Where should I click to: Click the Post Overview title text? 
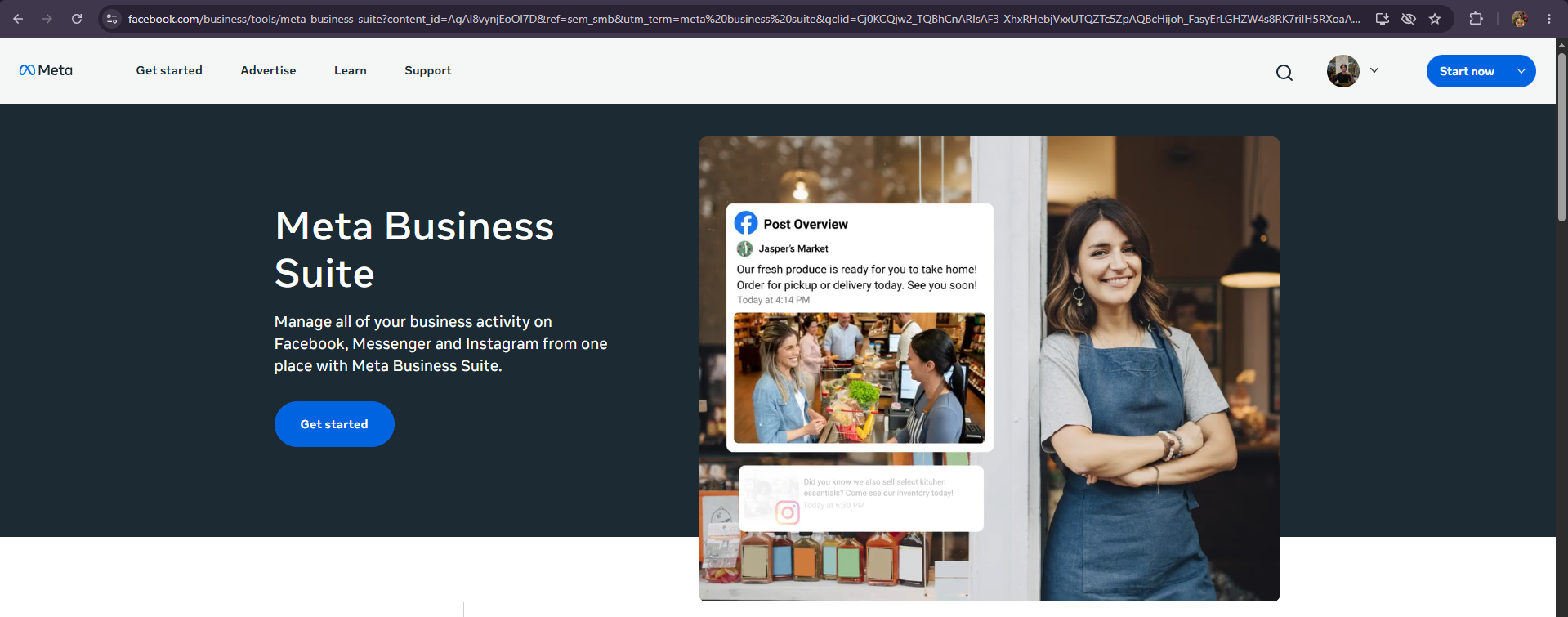point(806,224)
